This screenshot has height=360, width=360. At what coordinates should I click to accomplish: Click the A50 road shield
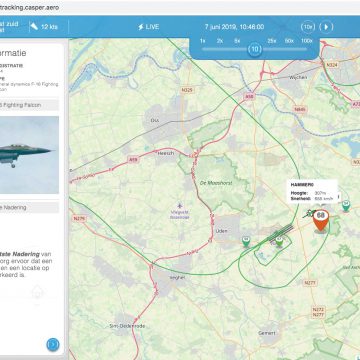(x=249, y=96)
